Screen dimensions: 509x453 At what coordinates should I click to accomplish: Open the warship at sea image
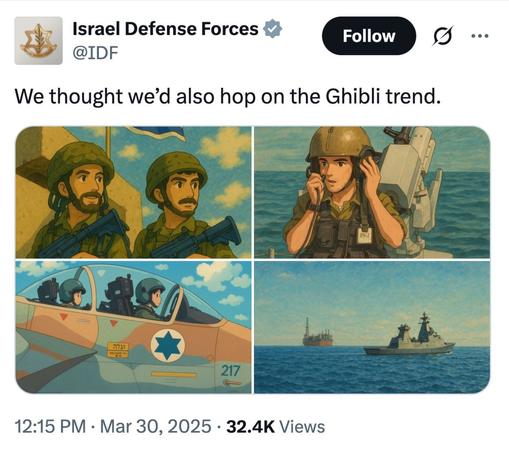(372, 327)
